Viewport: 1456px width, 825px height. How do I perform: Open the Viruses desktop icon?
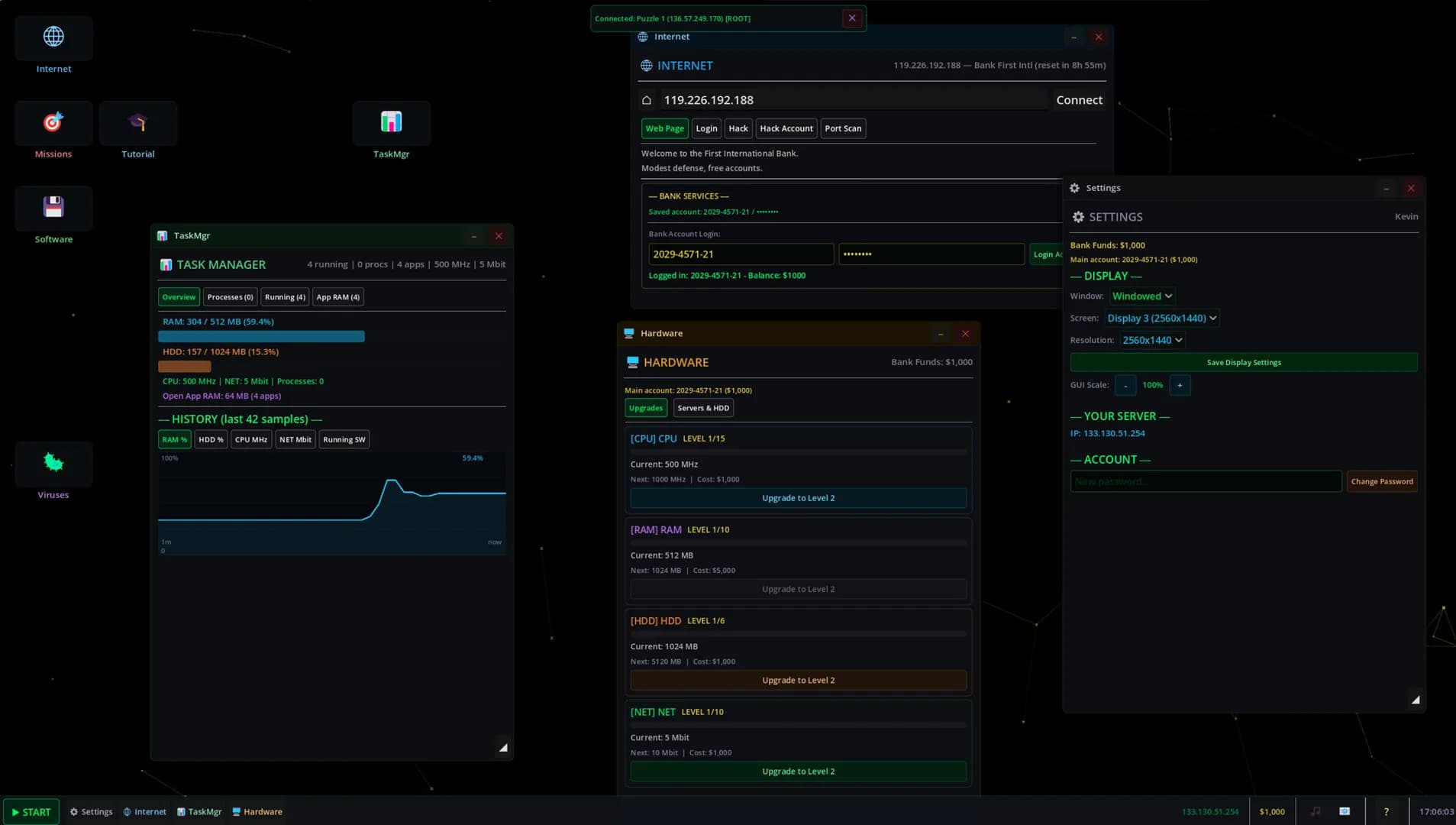coord(53,472)
